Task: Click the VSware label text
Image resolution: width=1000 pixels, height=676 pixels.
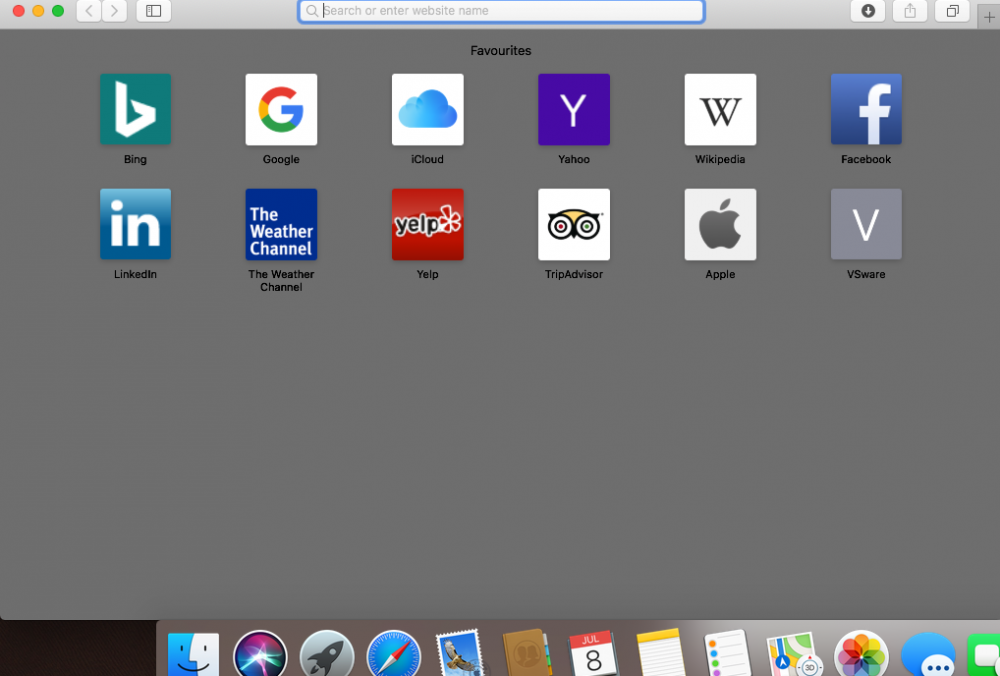Action: tap(866, 274)
